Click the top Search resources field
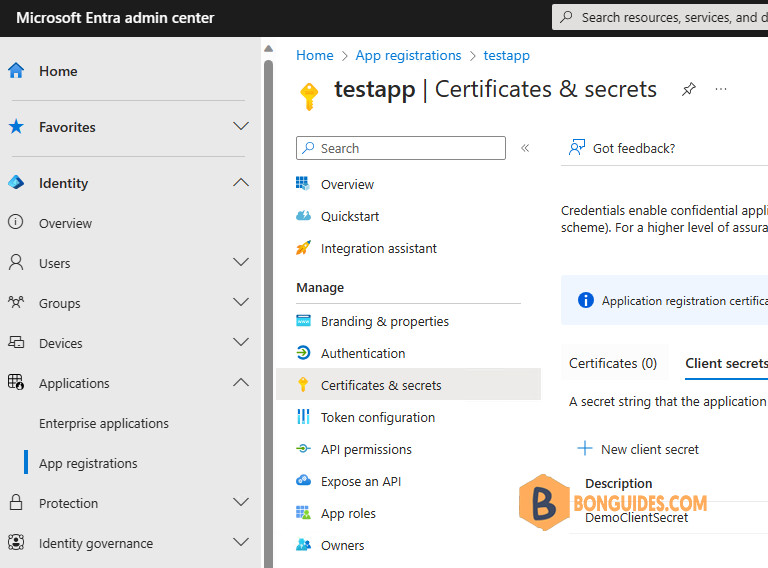This screenshot has width=768, height=568. coord(660,17)
